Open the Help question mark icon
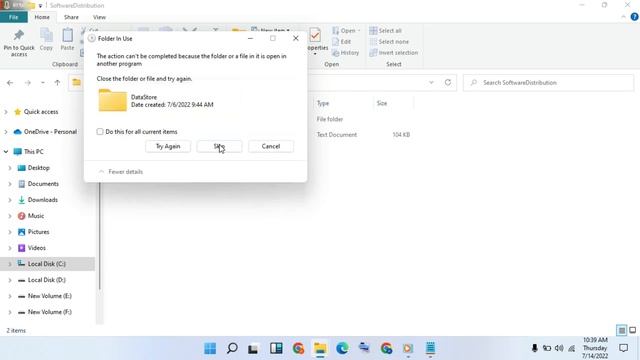This screenshot has height=360, width=640. pyautogui.click(x=634, y=17)
